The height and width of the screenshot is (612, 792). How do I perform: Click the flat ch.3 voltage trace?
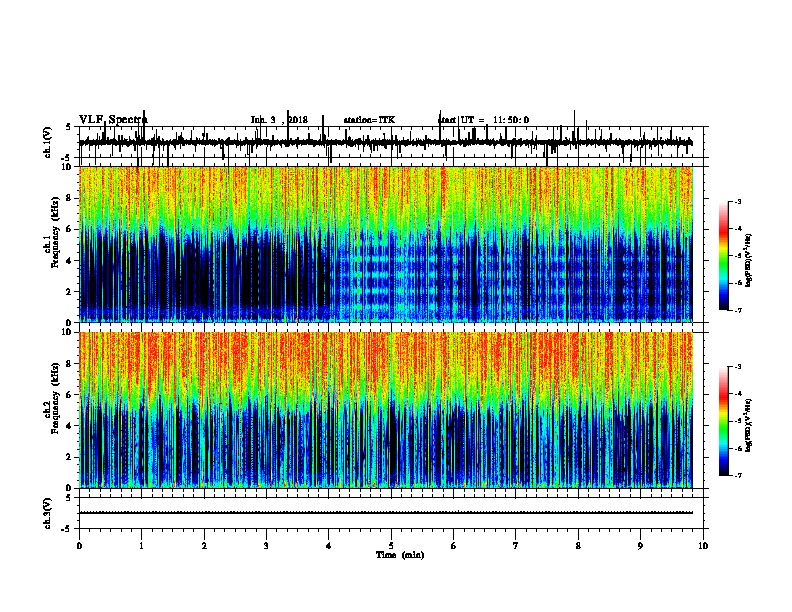385,513
